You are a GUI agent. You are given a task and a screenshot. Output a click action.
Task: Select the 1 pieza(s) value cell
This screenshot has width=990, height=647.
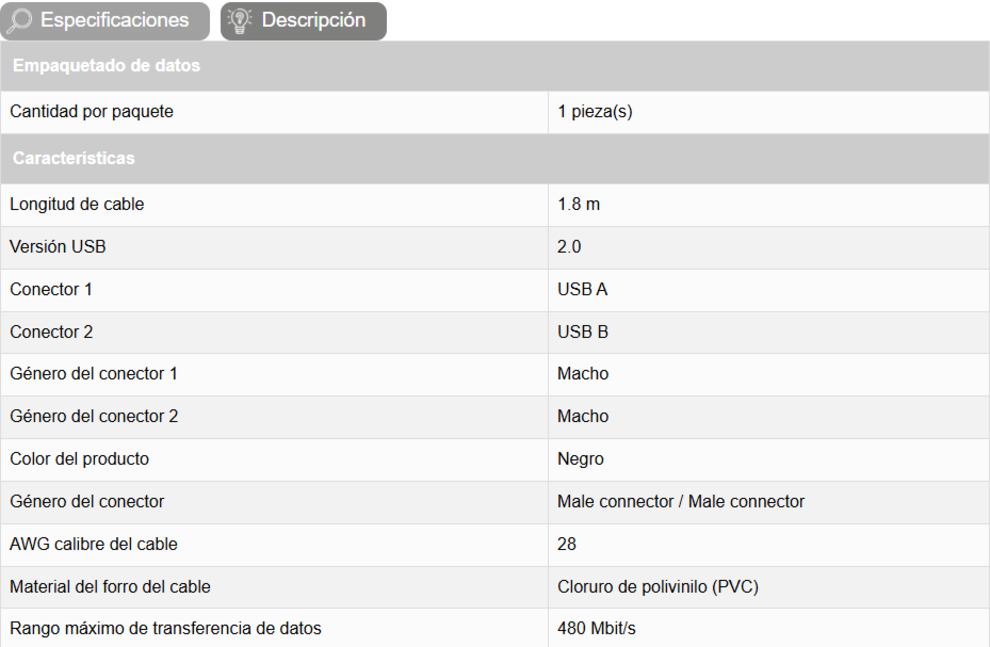click(x=595, y=112)
